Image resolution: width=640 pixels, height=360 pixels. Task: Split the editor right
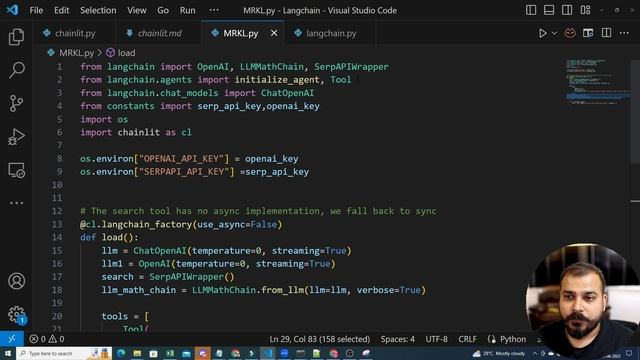[607, 33]
